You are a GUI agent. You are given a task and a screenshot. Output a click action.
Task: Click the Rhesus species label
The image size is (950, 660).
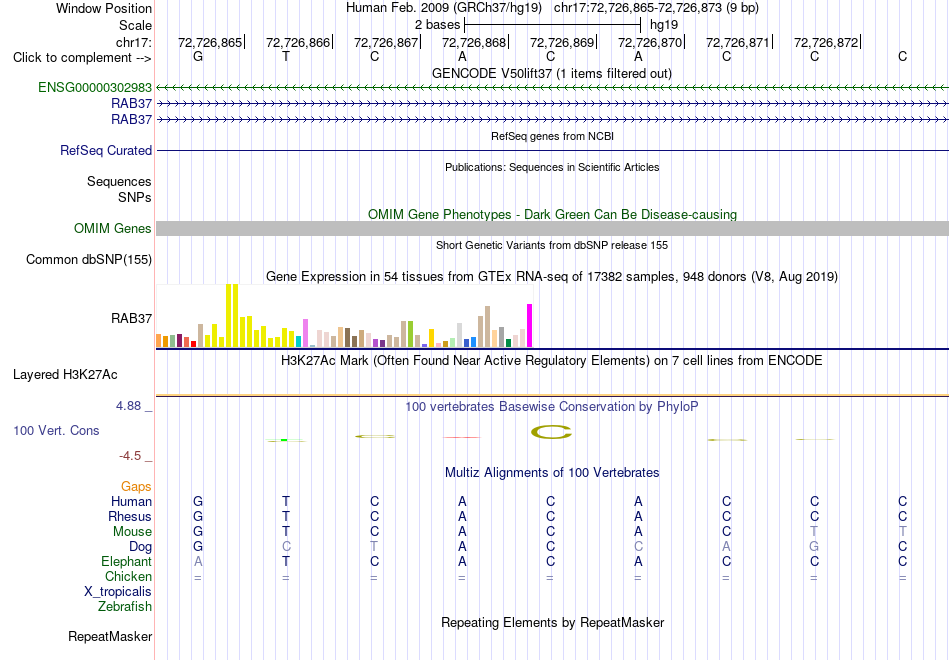click(130, 516)
